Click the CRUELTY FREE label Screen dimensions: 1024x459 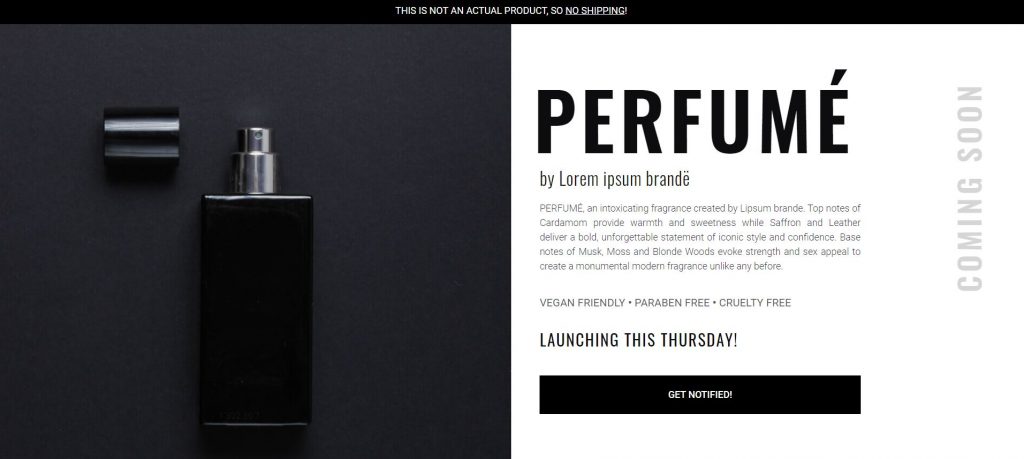(x=755, y=303)
